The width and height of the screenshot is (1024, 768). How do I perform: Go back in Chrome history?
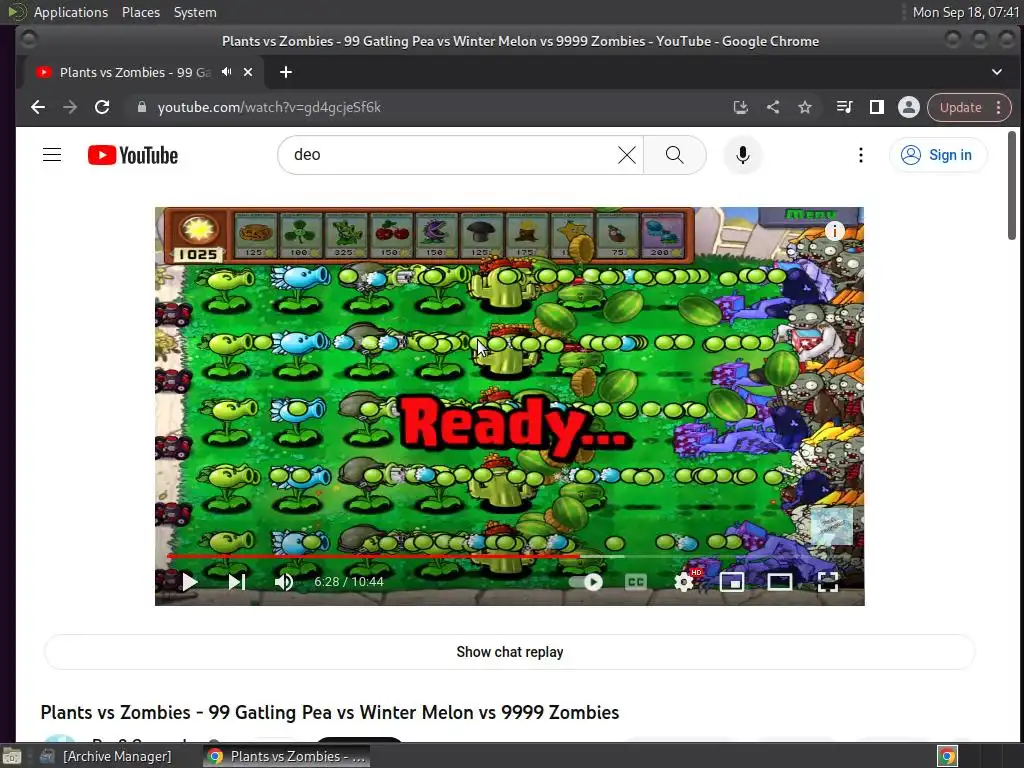[38, 107]
